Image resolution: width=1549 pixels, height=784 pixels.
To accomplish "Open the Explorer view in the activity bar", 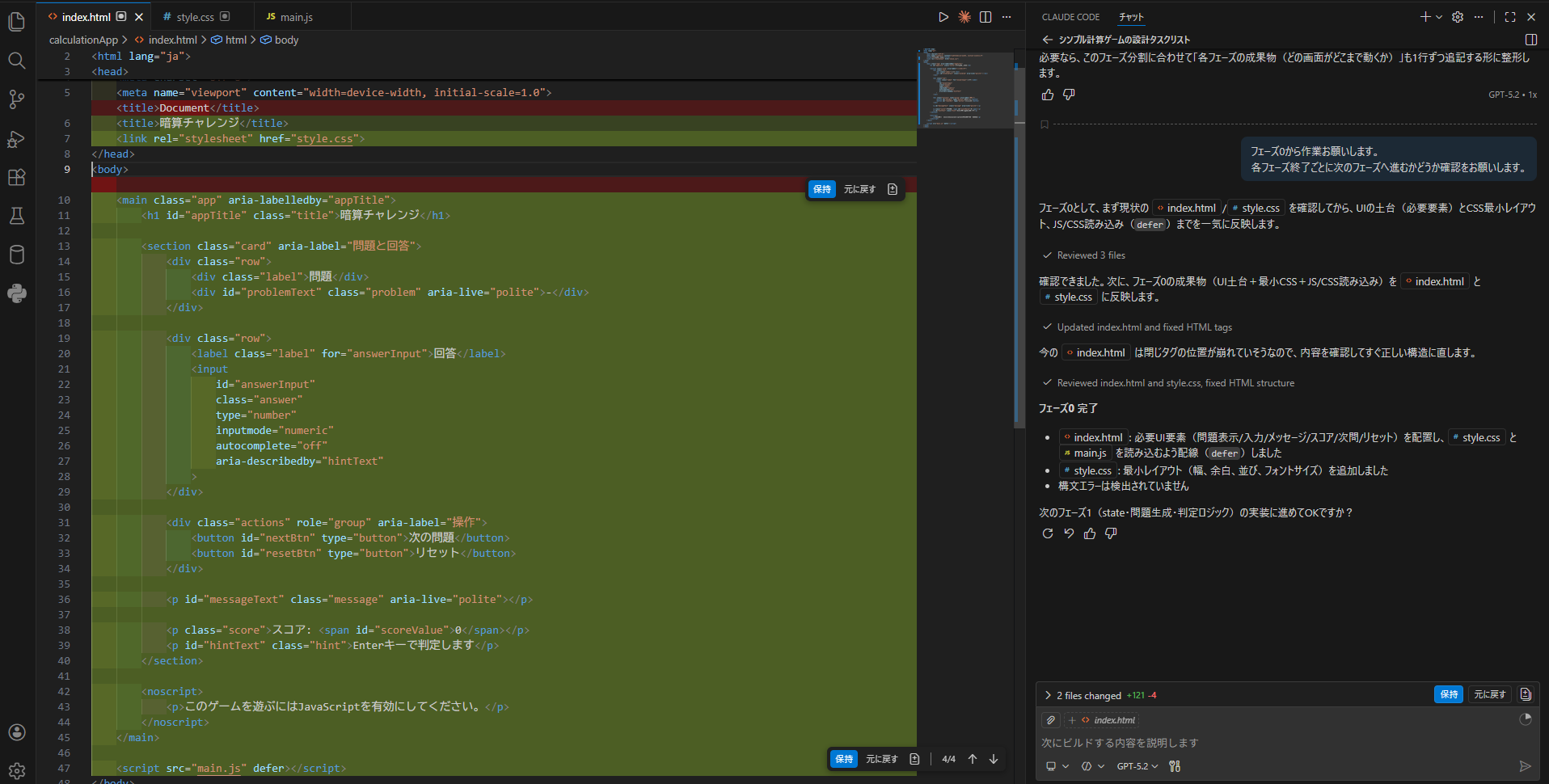I will (x=16, y=21).
